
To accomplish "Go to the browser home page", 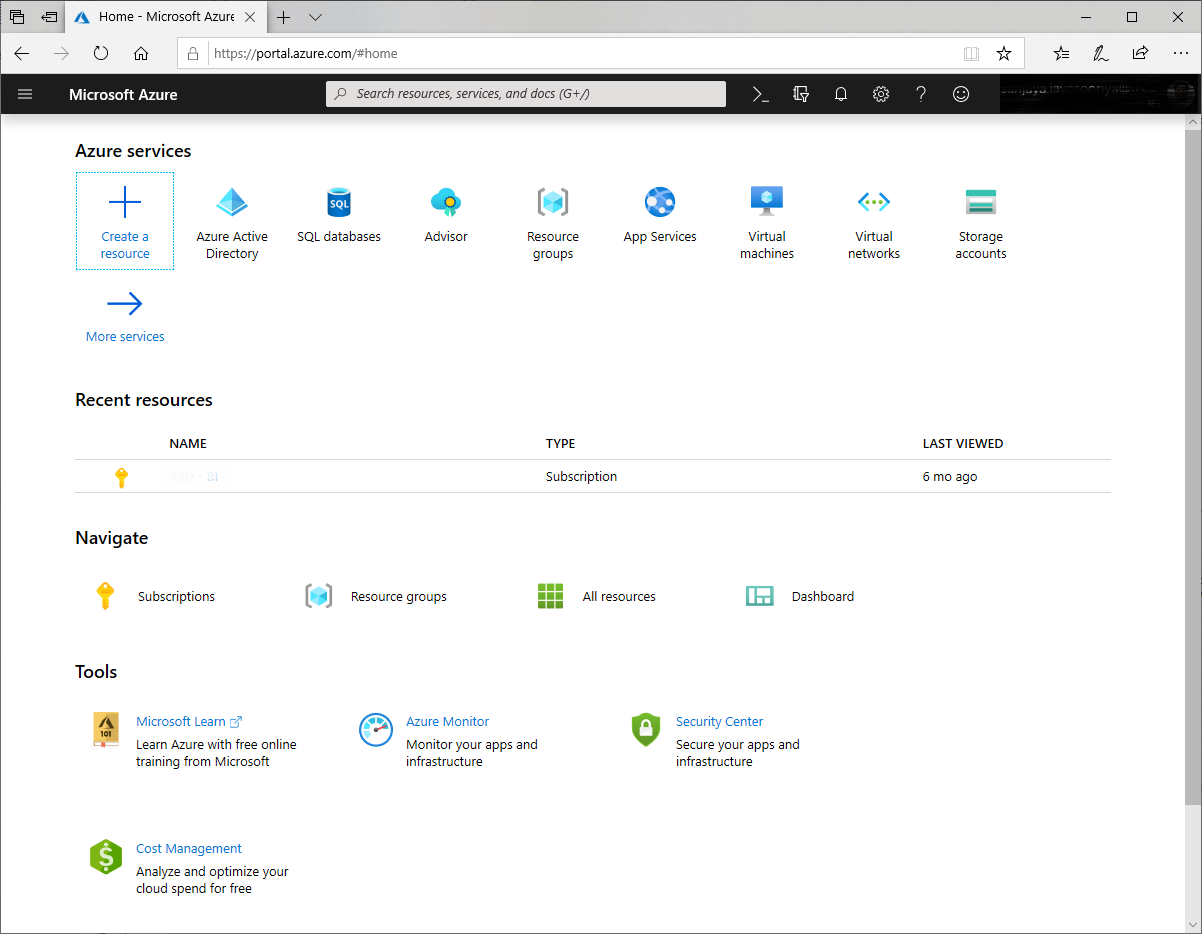I will click(x=141, y=53).
